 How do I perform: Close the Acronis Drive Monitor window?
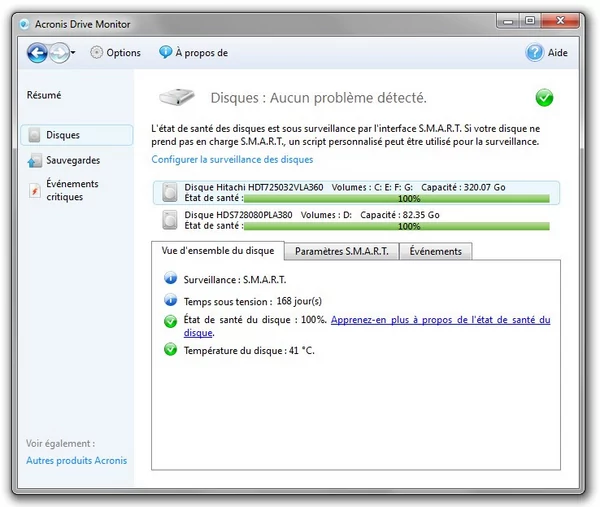tap(560, 20)
